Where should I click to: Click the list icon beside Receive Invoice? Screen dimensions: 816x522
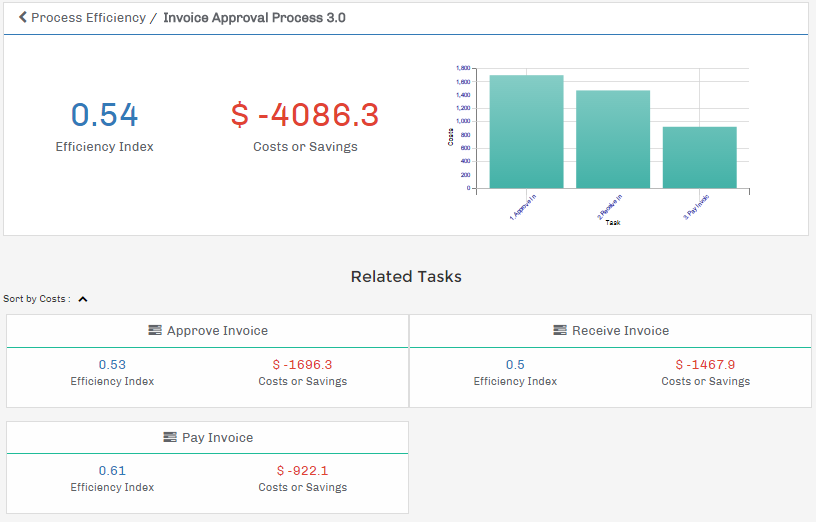pos(560,330)
